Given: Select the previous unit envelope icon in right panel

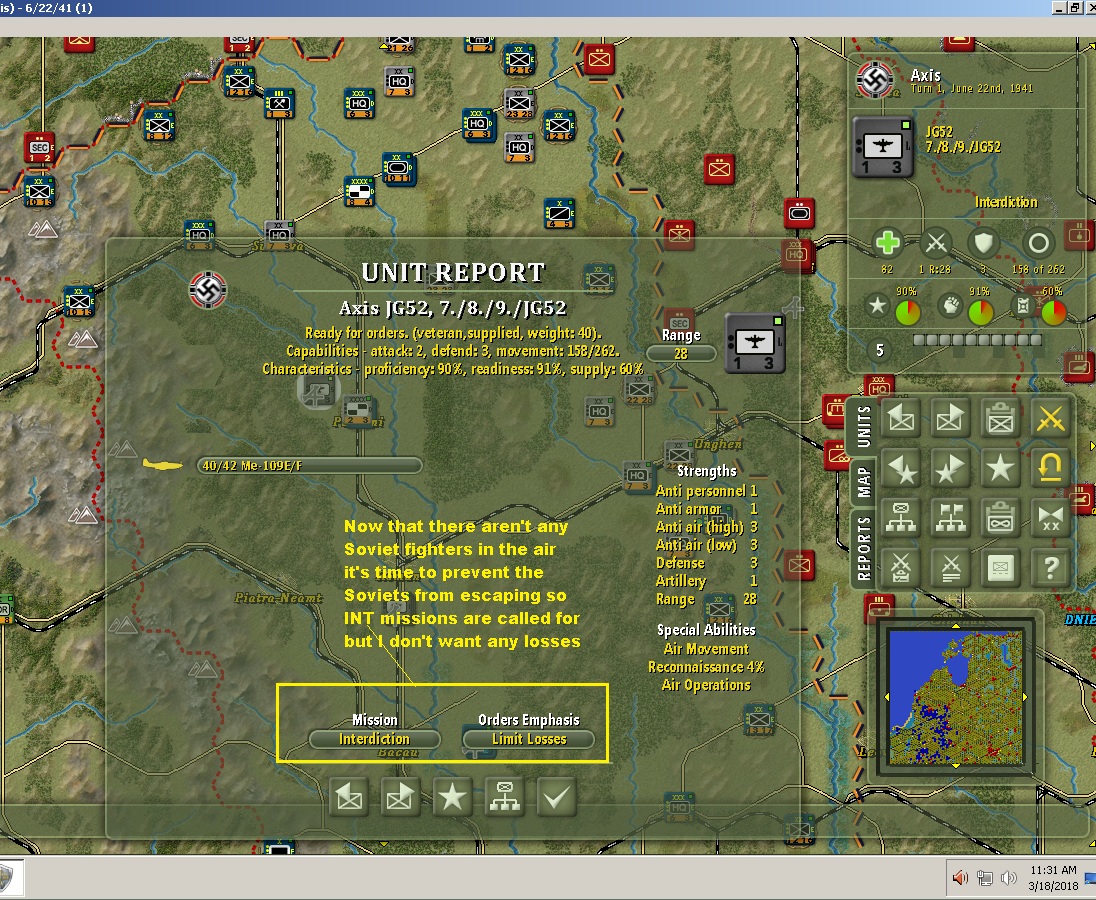Looking at the screenshot, I should [x=901, y=419].
